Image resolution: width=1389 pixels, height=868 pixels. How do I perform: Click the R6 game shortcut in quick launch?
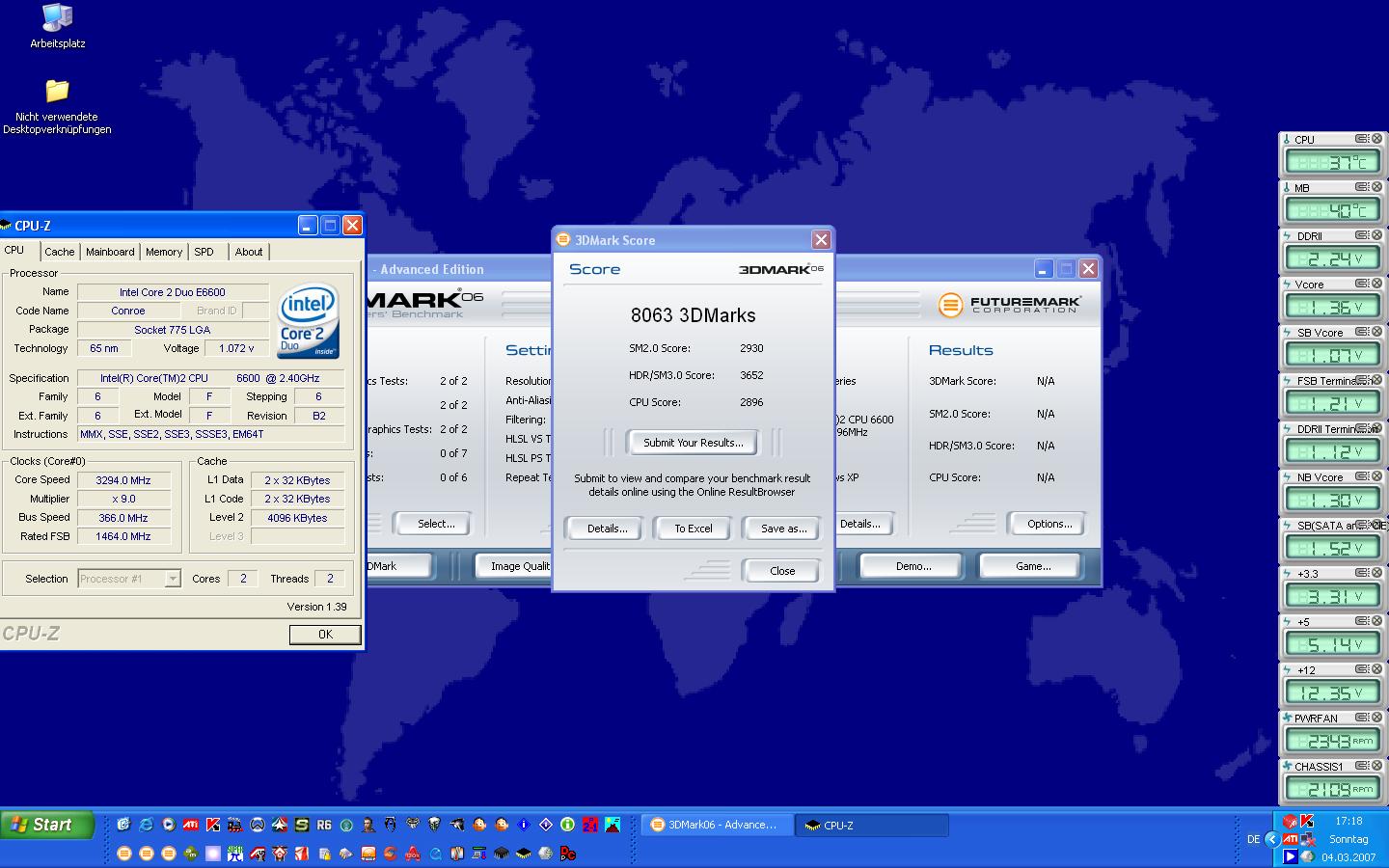(x=324, y=825)
